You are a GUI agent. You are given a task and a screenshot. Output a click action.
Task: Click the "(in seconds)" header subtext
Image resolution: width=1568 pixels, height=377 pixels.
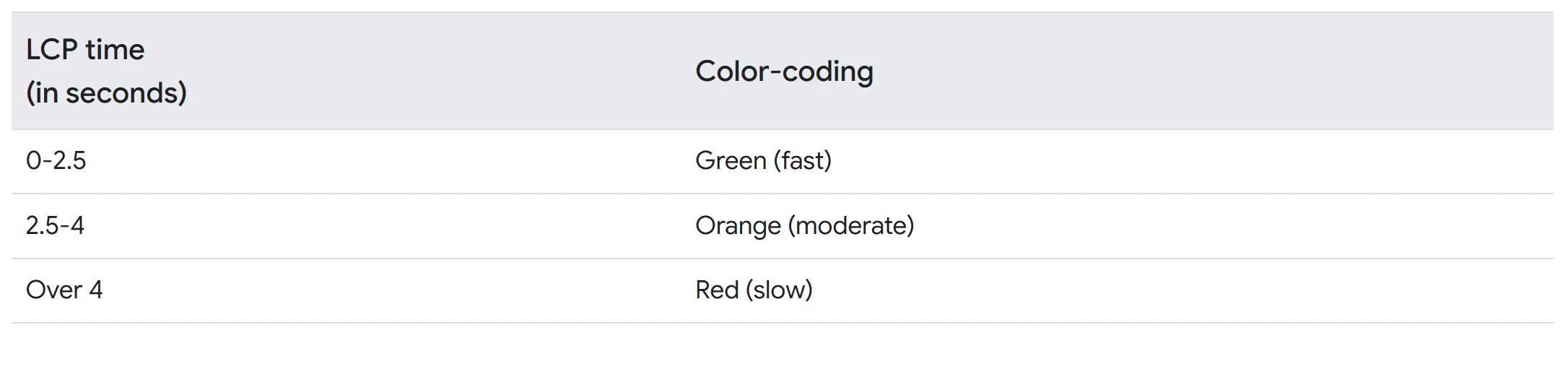[x=106, y=93]
